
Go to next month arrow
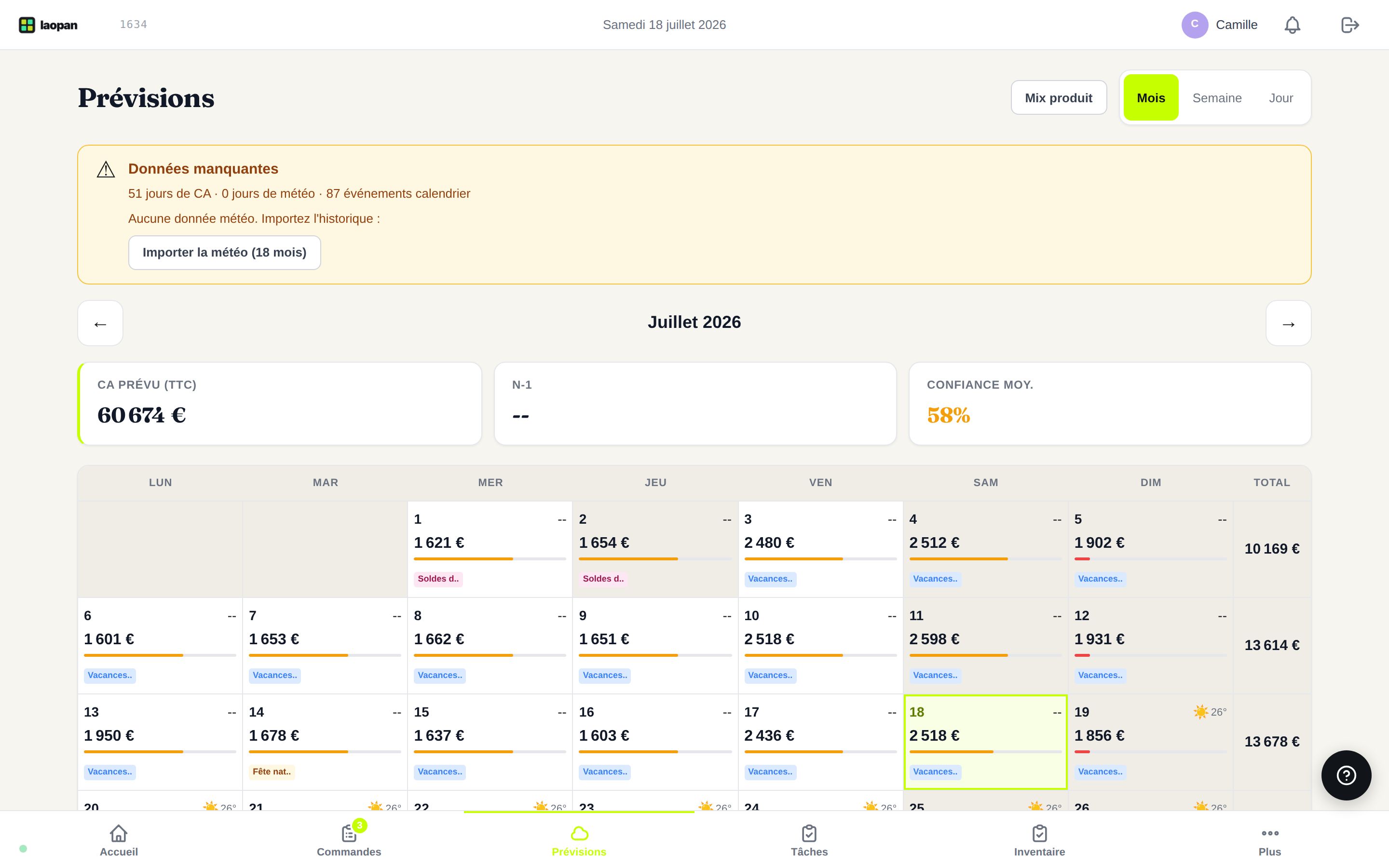(x=1288, y=323)
